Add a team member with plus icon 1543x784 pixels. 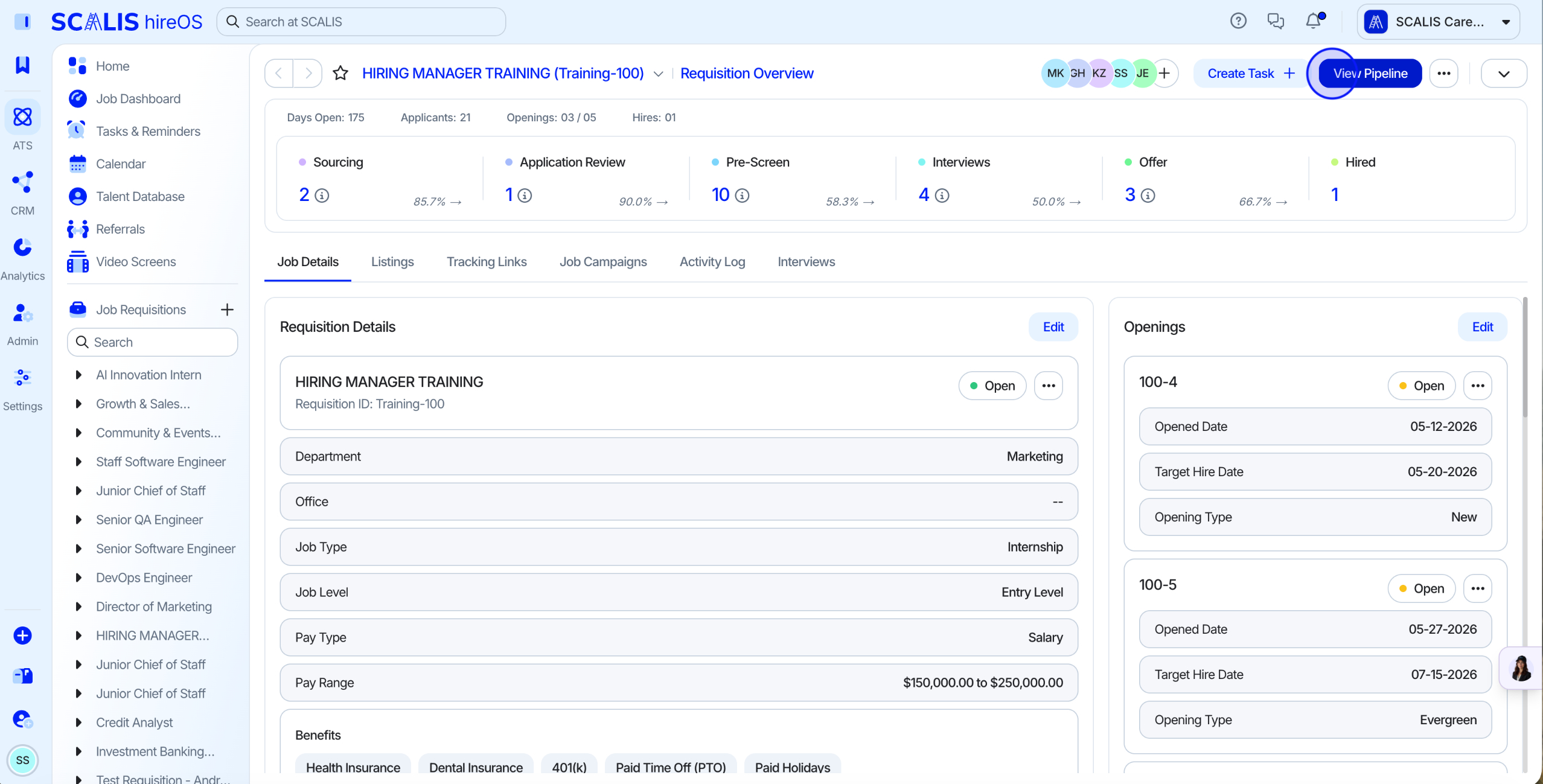point(1164,73)
